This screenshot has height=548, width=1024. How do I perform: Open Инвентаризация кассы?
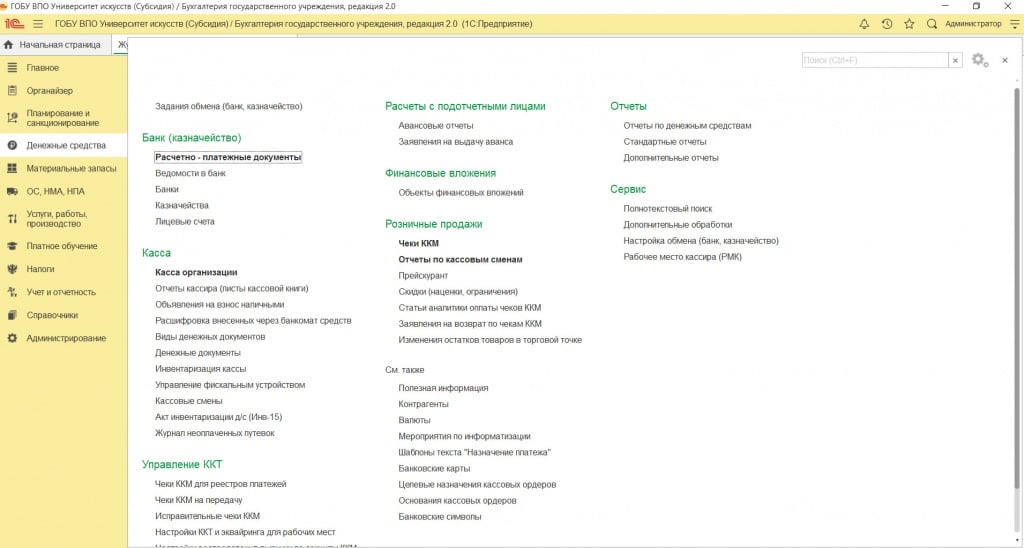(x=200, y=369)
